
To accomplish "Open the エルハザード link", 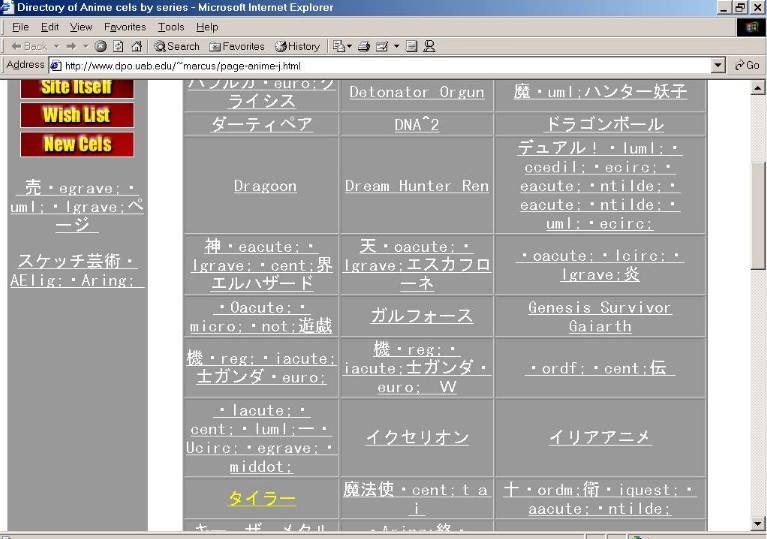I will (261, 265).
